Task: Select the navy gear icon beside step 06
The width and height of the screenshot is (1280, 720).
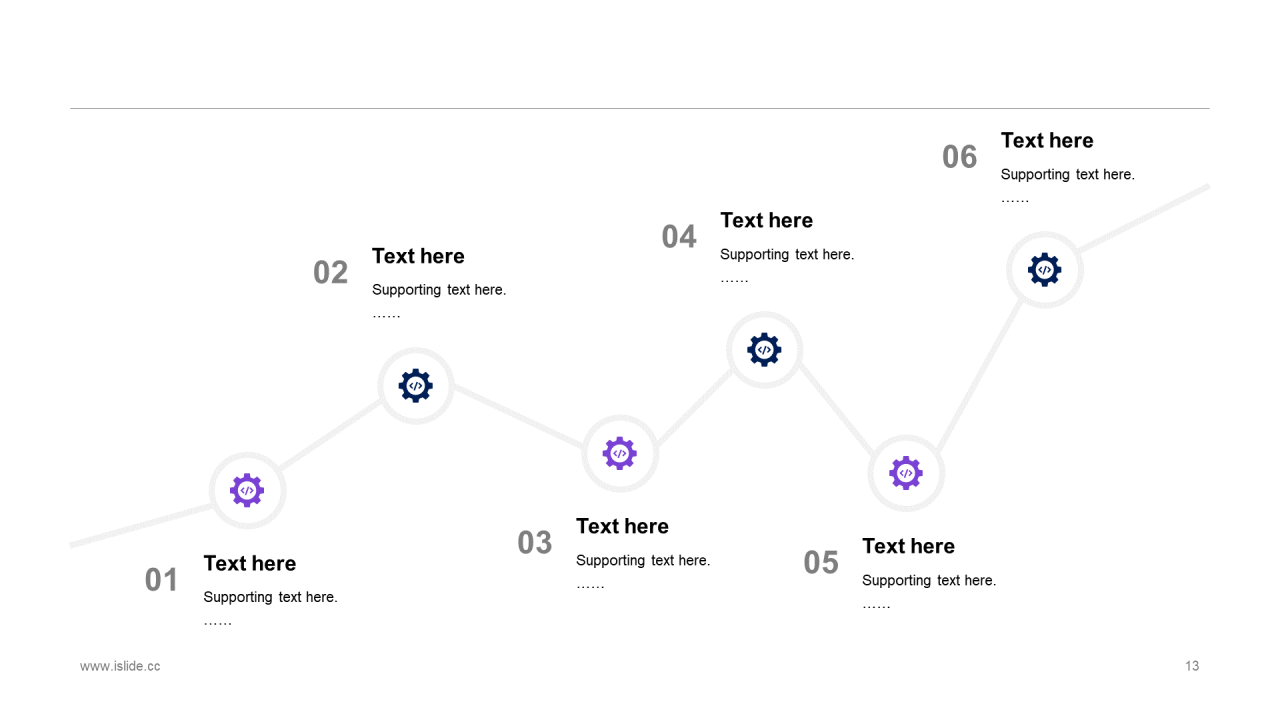Action: [1045, 270]
